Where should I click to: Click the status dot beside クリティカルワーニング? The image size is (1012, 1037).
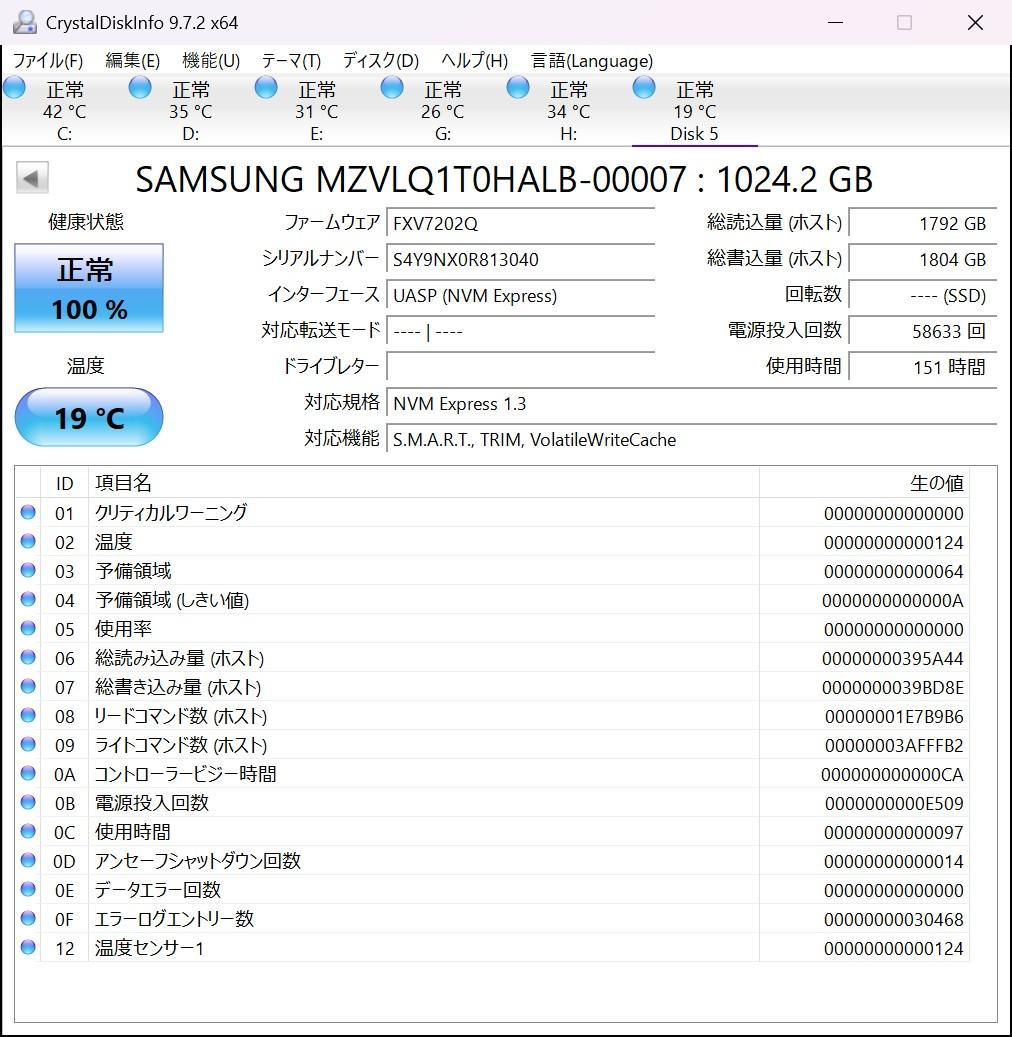tap(28, 512)
